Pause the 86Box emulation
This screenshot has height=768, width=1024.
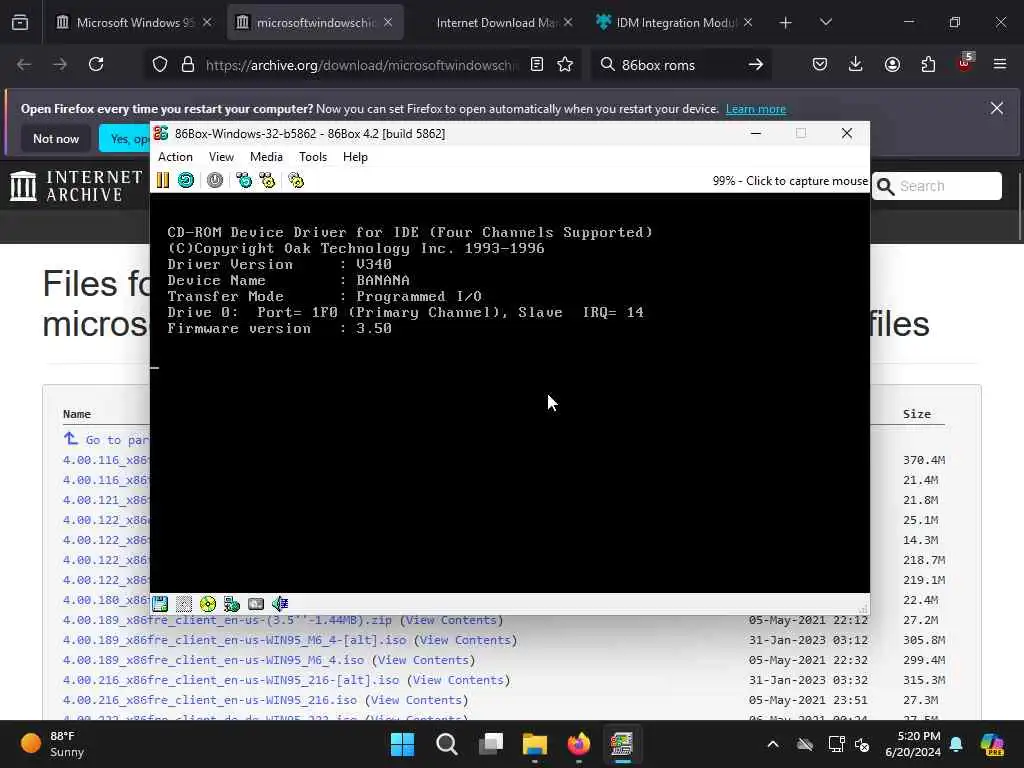(x=163, y=180)
